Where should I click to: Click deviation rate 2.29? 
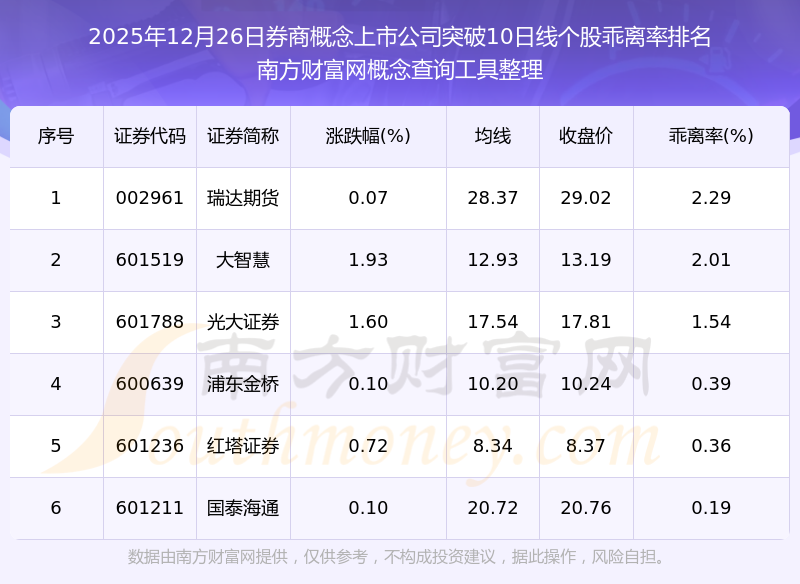tap(711, 198)
